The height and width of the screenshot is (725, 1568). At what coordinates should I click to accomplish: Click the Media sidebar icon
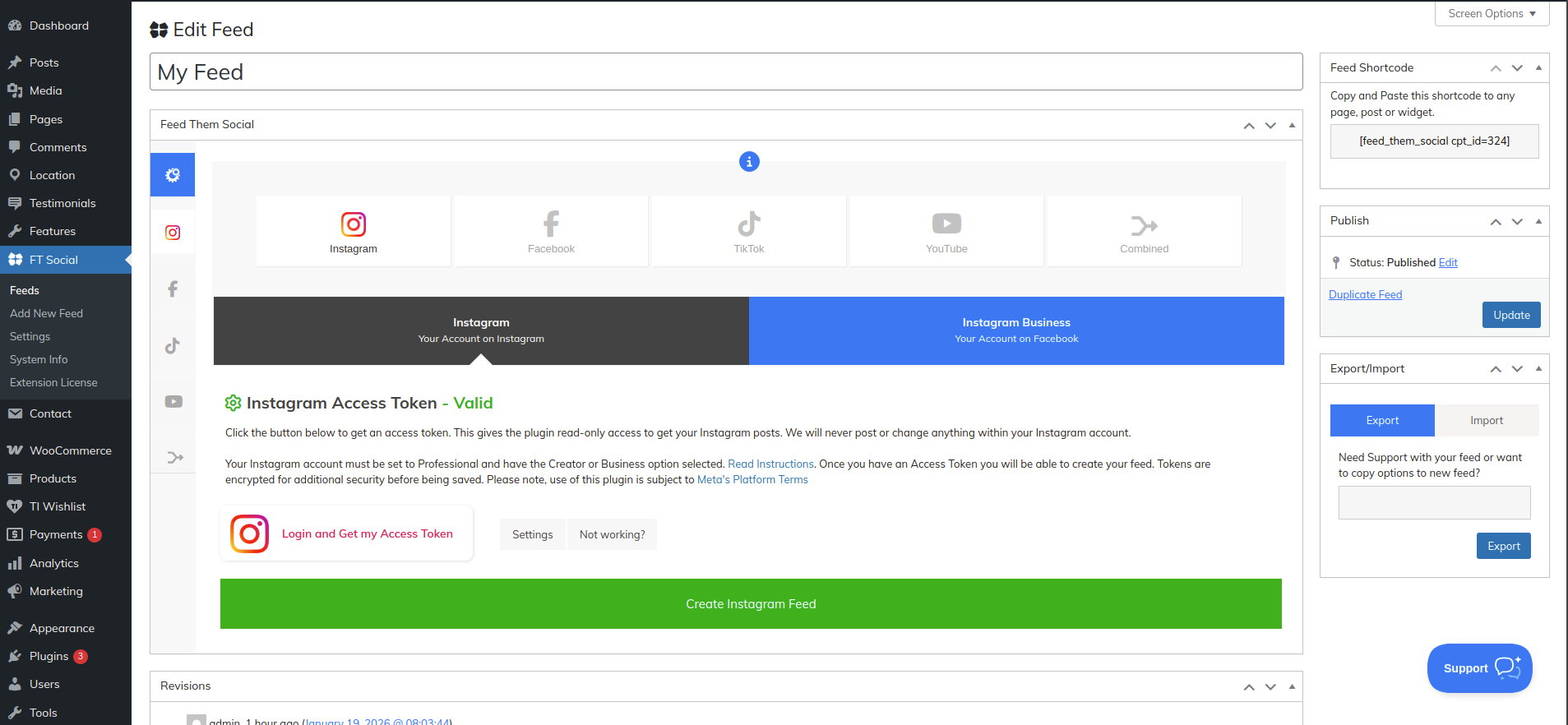click(x=15, y=90)
